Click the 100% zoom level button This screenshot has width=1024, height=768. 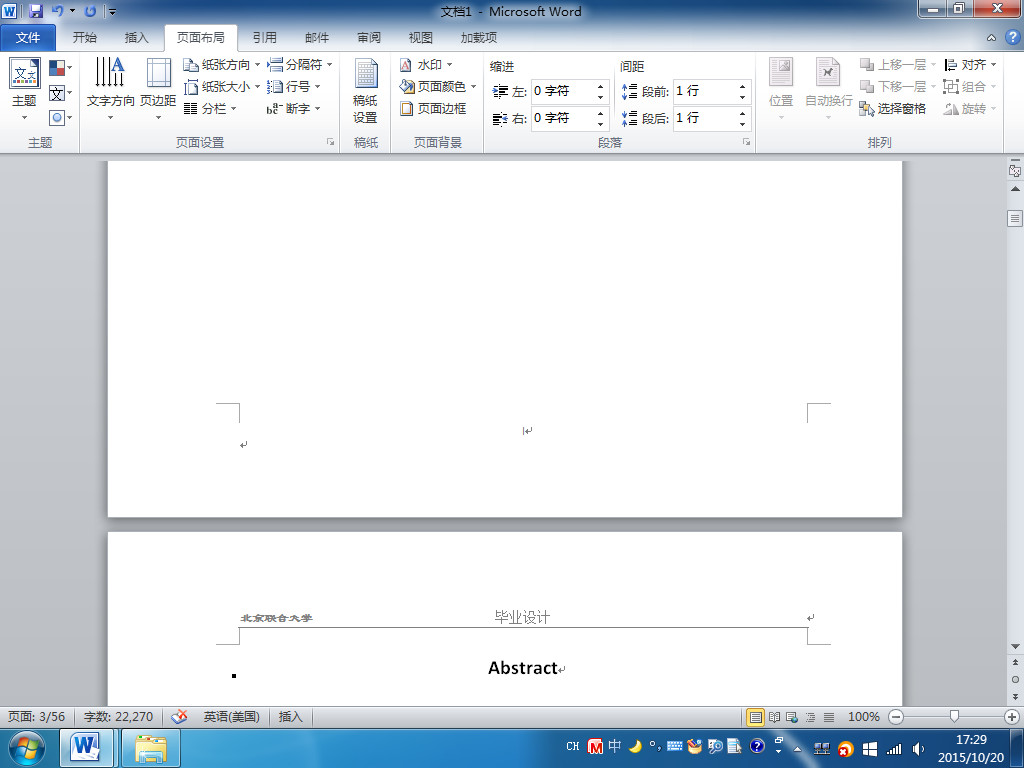pyautogui.click(x=863, y=716)
